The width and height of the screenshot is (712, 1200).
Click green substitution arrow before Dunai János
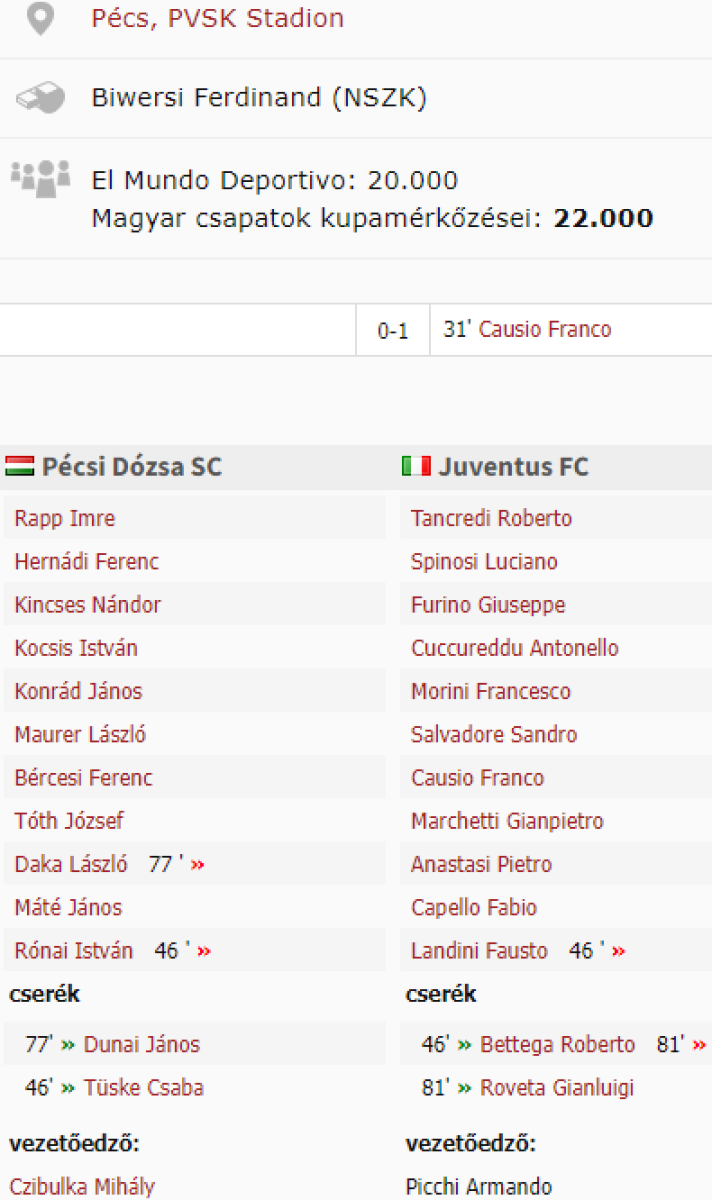[68, 1045]
